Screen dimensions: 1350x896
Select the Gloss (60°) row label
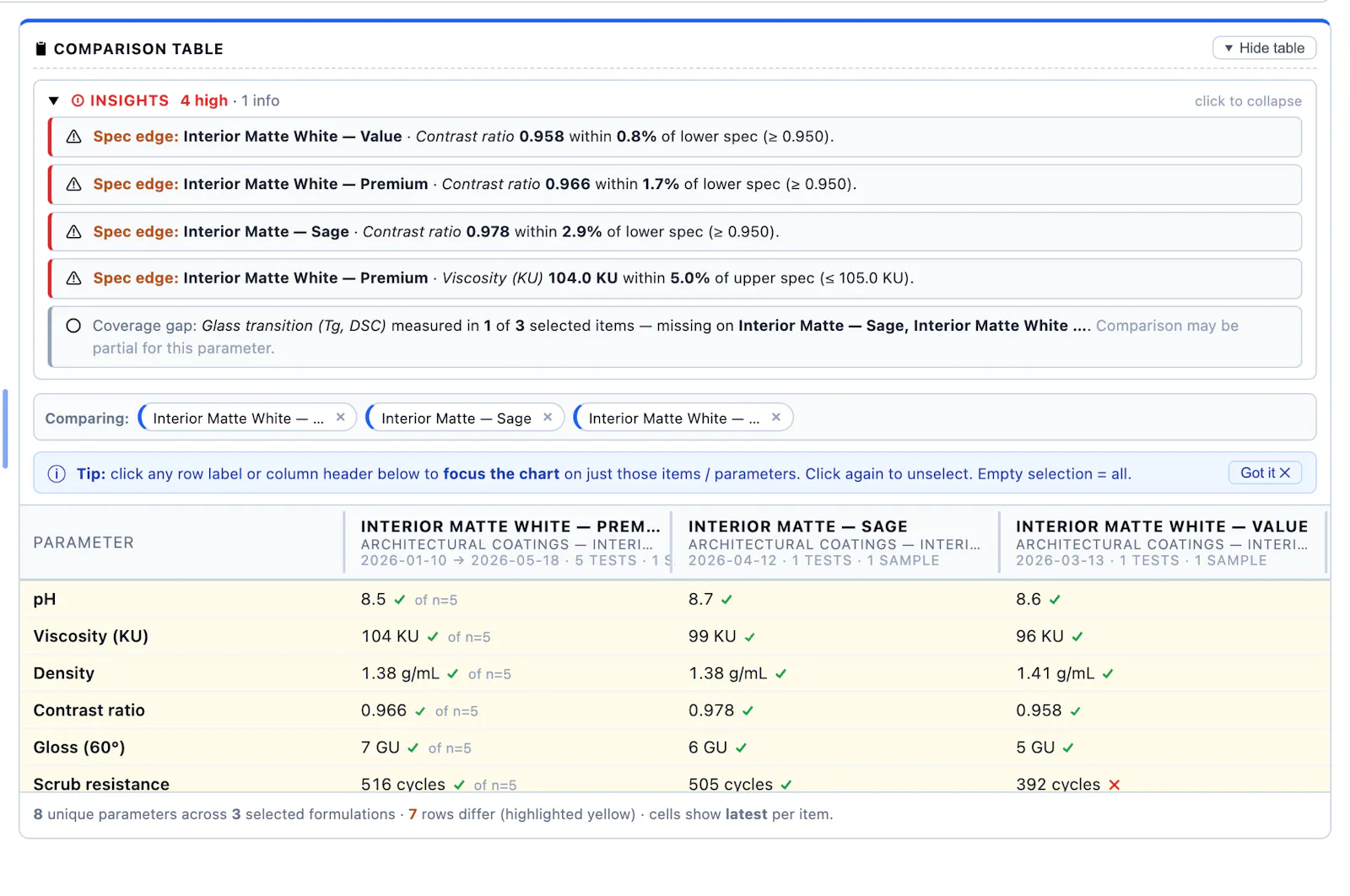point(79,748)
